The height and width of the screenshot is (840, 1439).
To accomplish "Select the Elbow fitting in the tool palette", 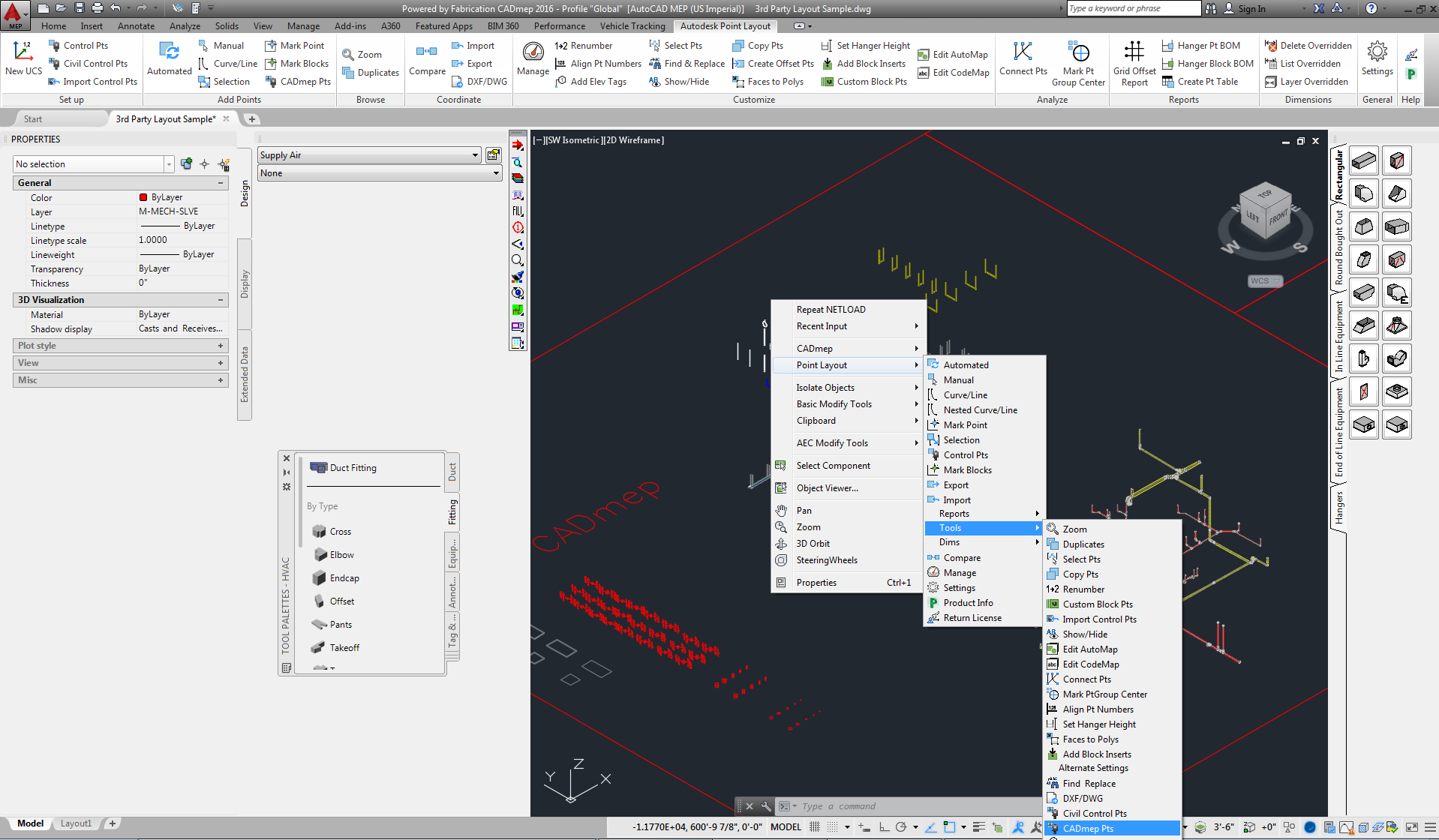I will pos(341,554).
